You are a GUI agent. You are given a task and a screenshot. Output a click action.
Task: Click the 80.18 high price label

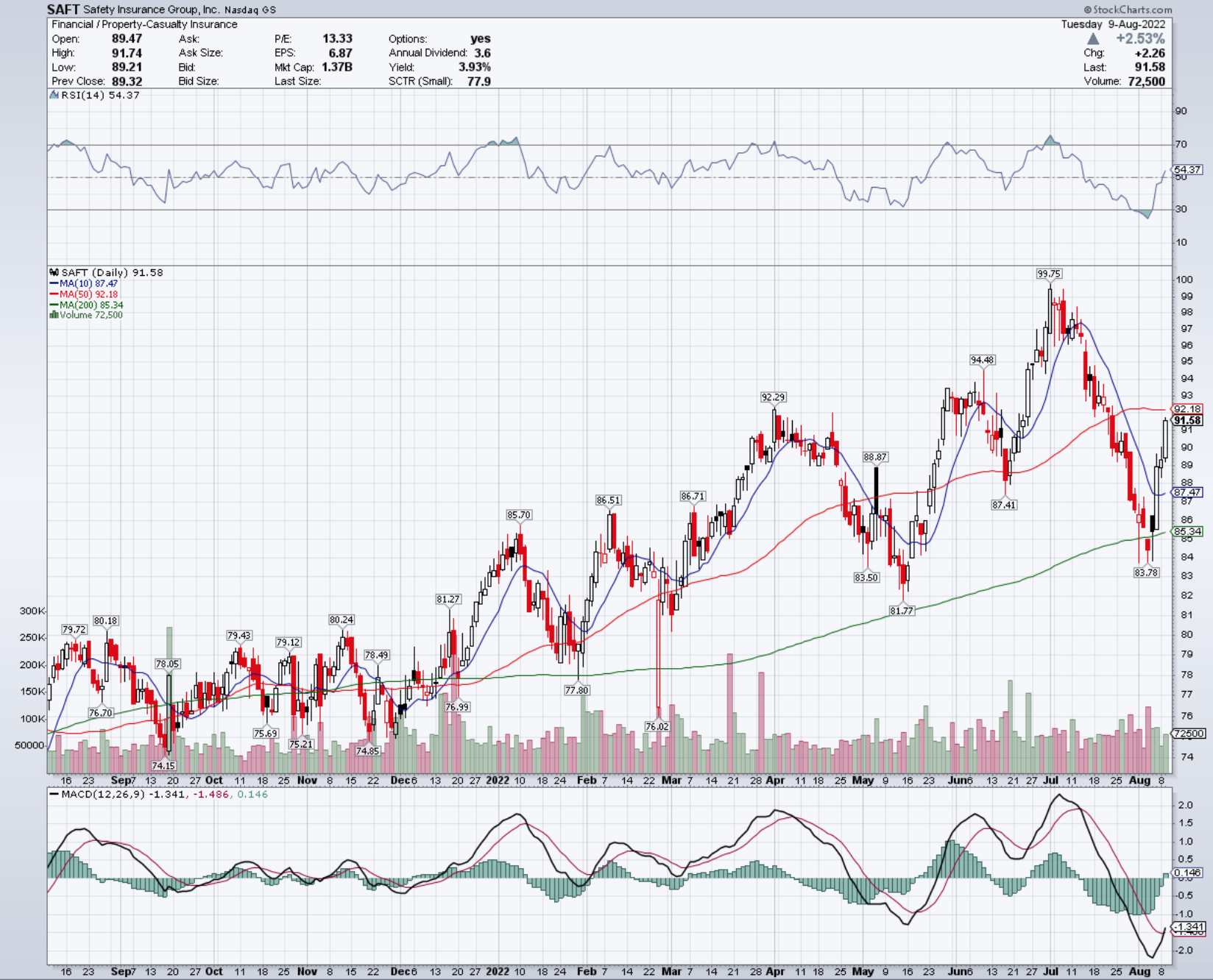pyautogui.click(x=105, y=621)
